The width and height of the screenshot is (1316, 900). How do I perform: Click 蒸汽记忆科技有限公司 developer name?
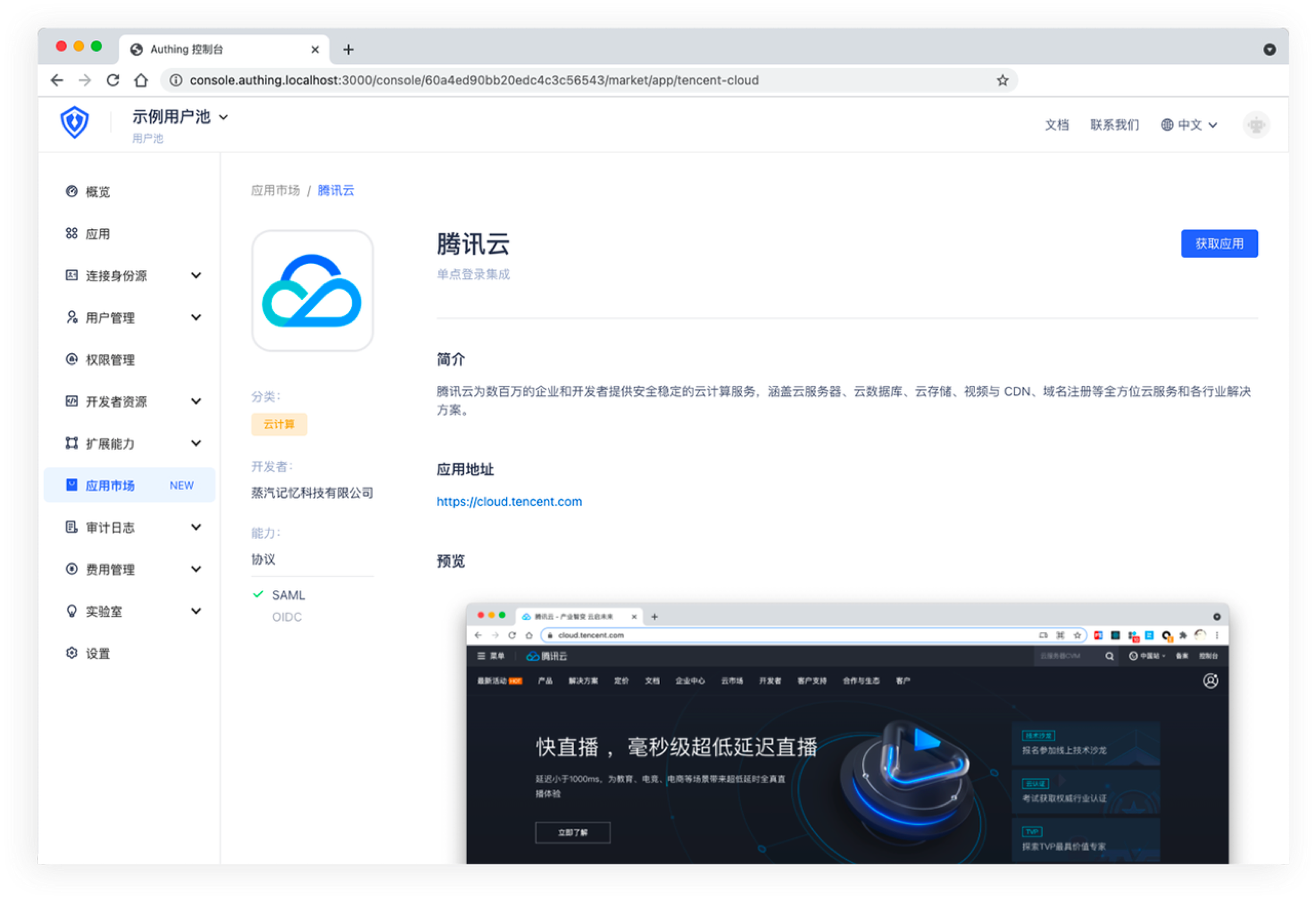(x=312, y=493)
